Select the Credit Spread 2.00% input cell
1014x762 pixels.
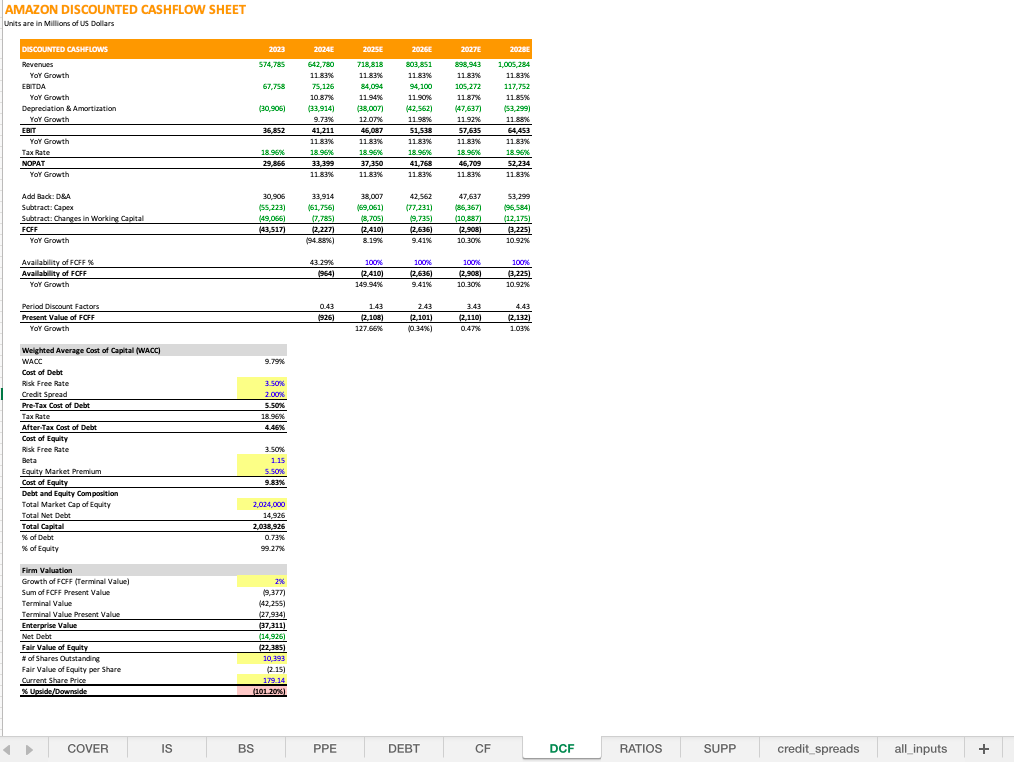(262, 395)
